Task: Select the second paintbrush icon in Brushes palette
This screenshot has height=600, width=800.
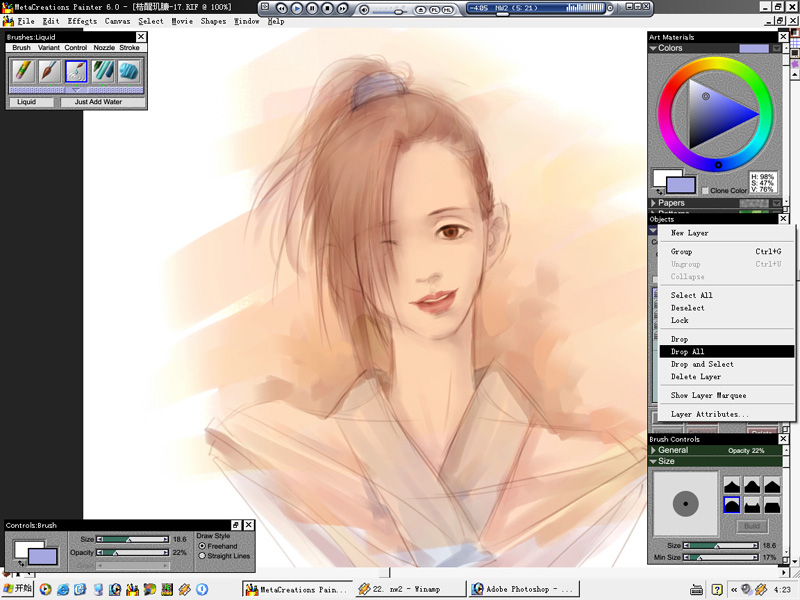Action: point(49,71)
